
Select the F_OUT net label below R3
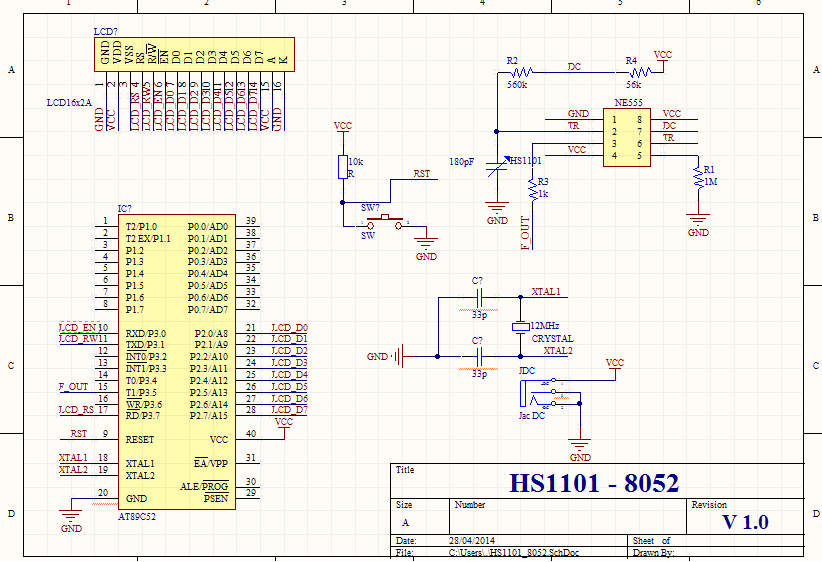(x=525, y=234)
